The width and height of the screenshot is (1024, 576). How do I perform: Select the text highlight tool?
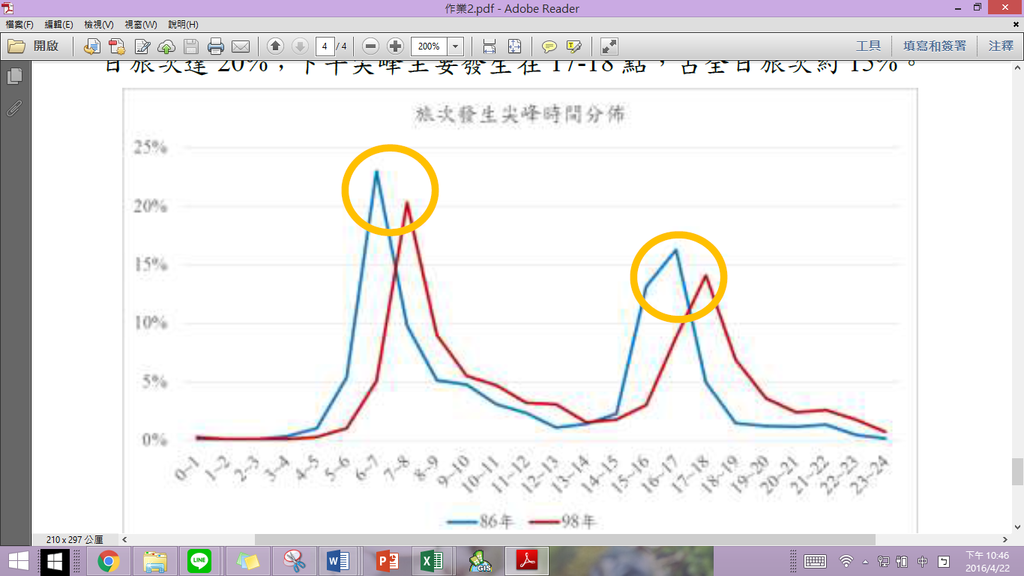pos(572,45)
